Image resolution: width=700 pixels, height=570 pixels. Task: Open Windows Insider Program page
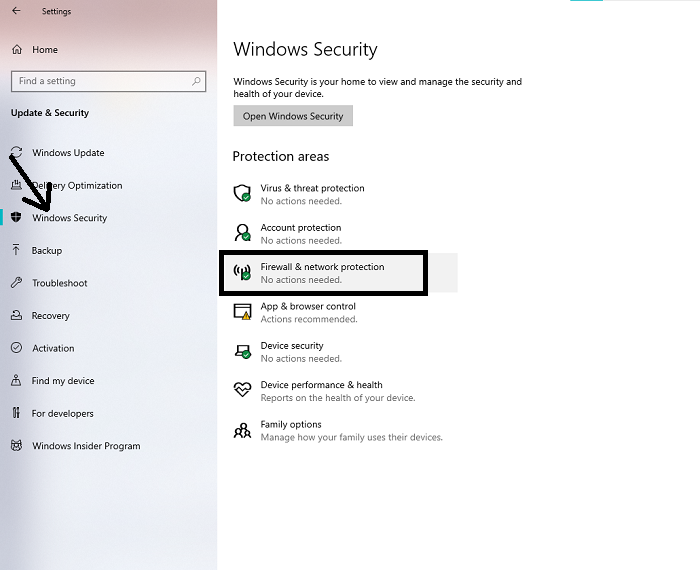[86, 446]
